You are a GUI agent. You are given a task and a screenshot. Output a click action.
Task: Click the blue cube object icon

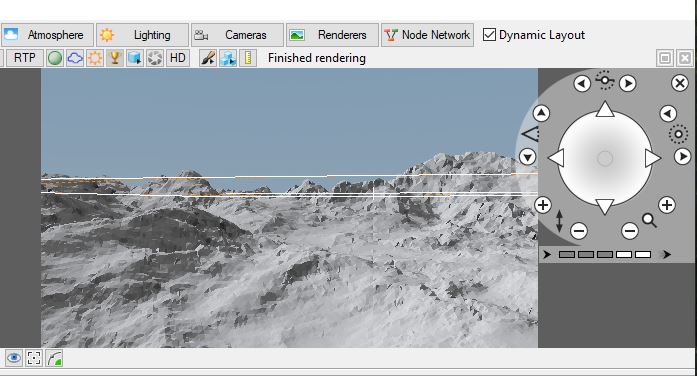point(135,58)
